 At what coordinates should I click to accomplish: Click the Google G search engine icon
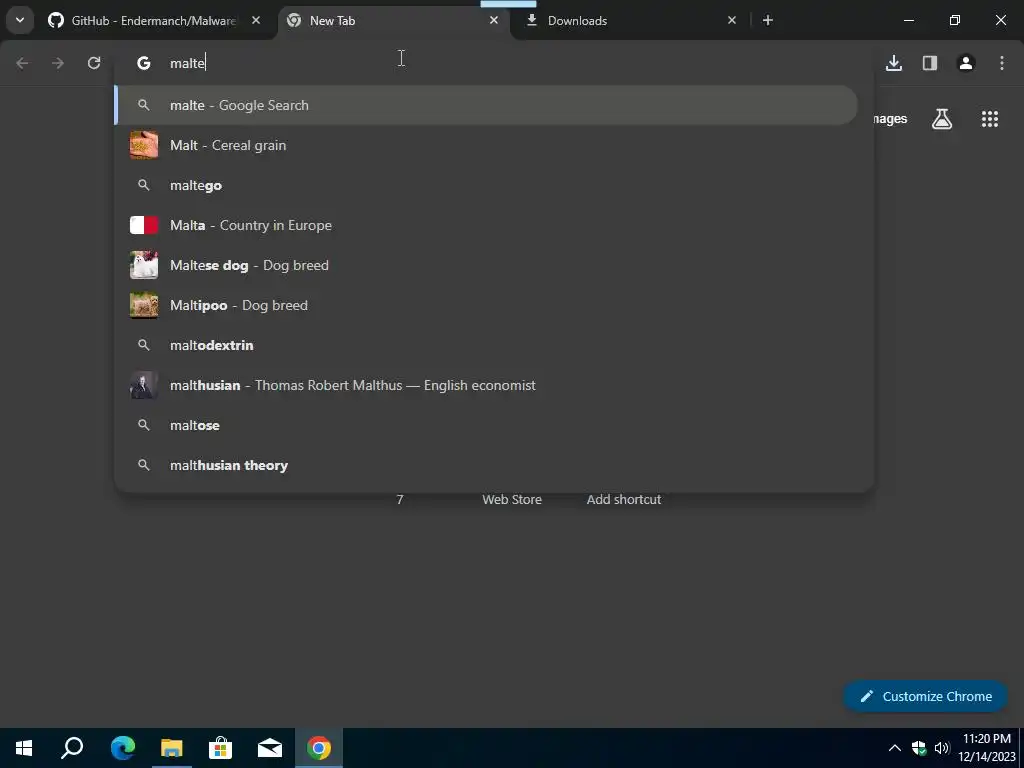pos(144,63)
